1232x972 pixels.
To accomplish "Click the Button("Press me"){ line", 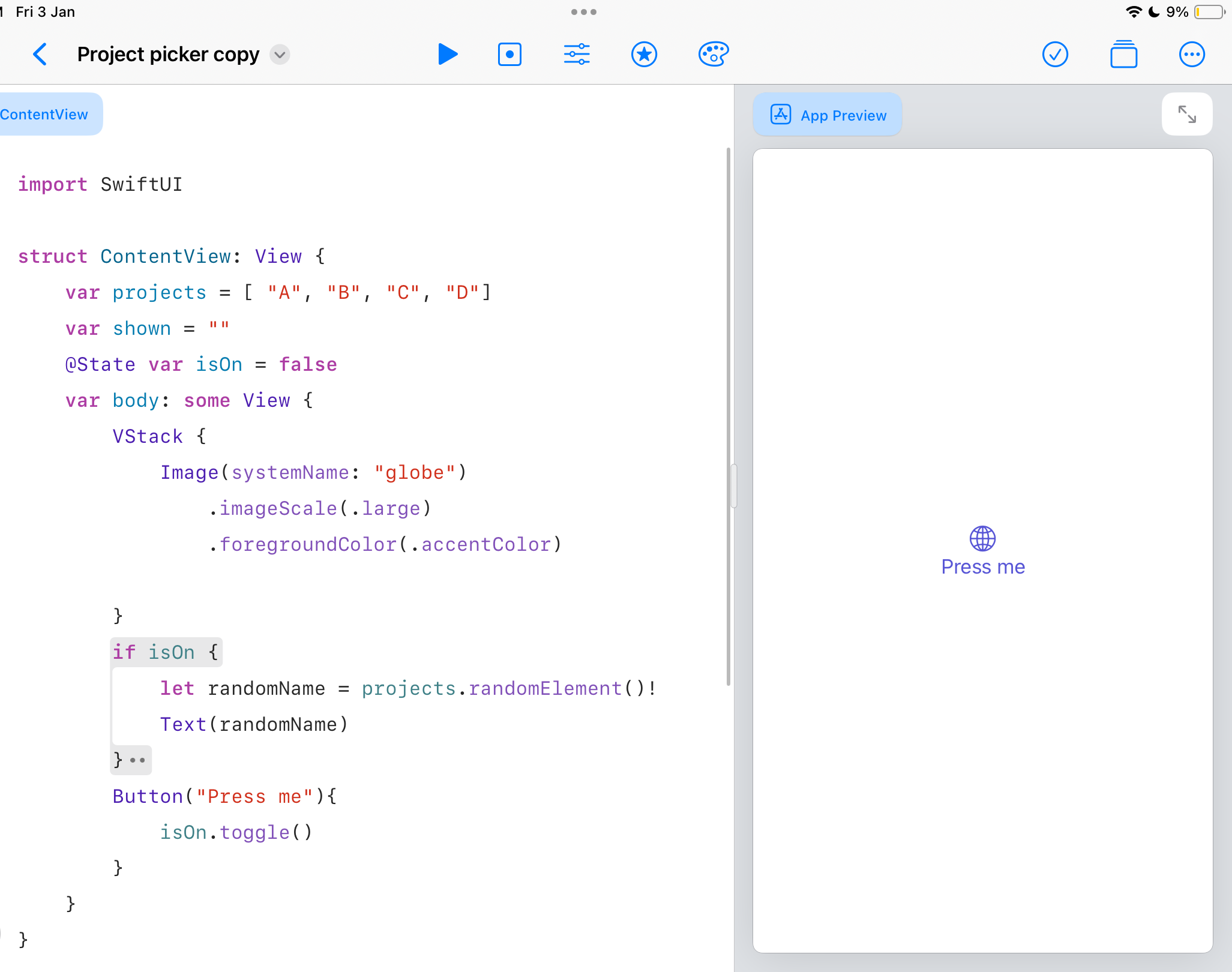I will point(225,796).
